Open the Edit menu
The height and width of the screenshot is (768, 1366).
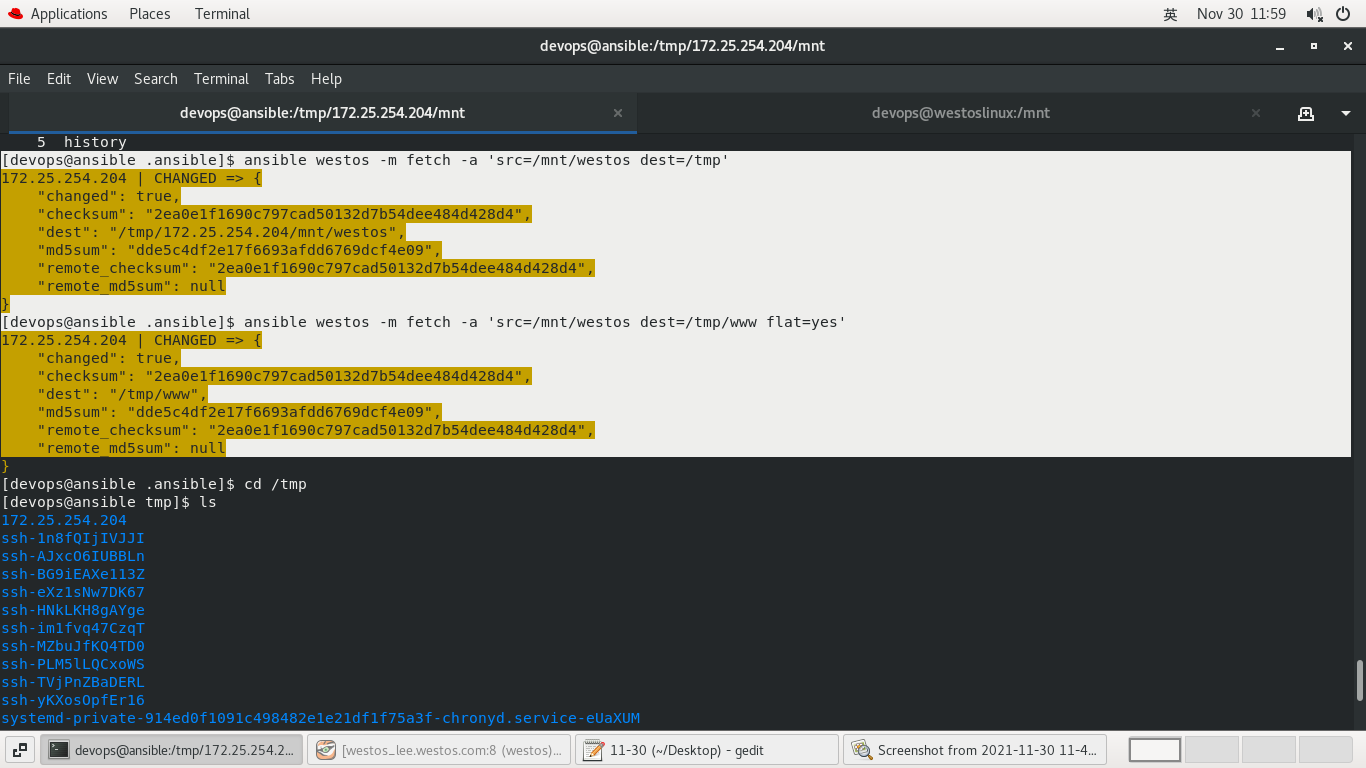click(x=59, y=79)
